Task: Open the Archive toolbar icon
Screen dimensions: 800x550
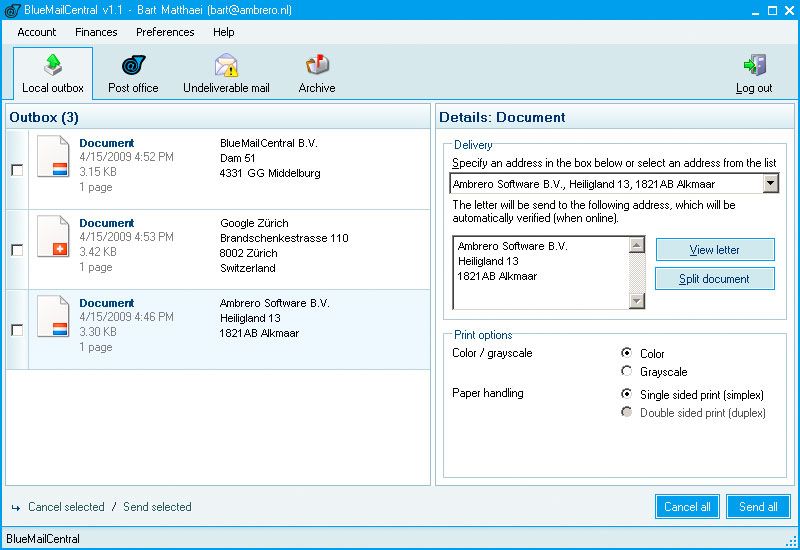Action: click(317, 66)
